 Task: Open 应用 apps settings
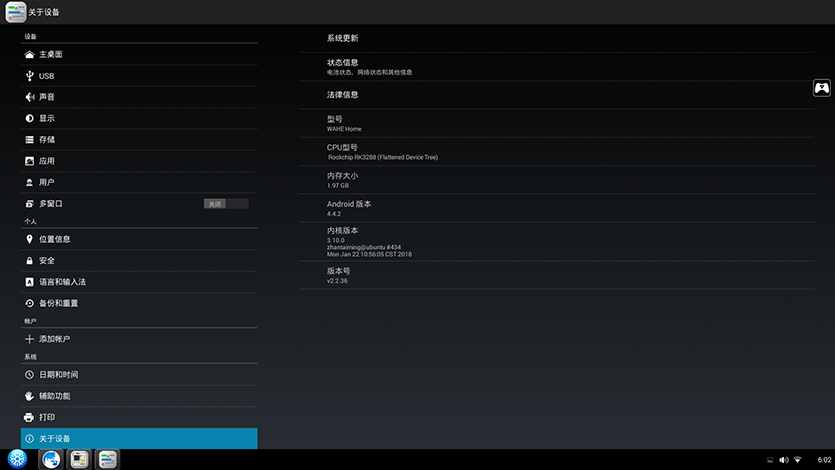pyautogui.click(x=47, y=161)
